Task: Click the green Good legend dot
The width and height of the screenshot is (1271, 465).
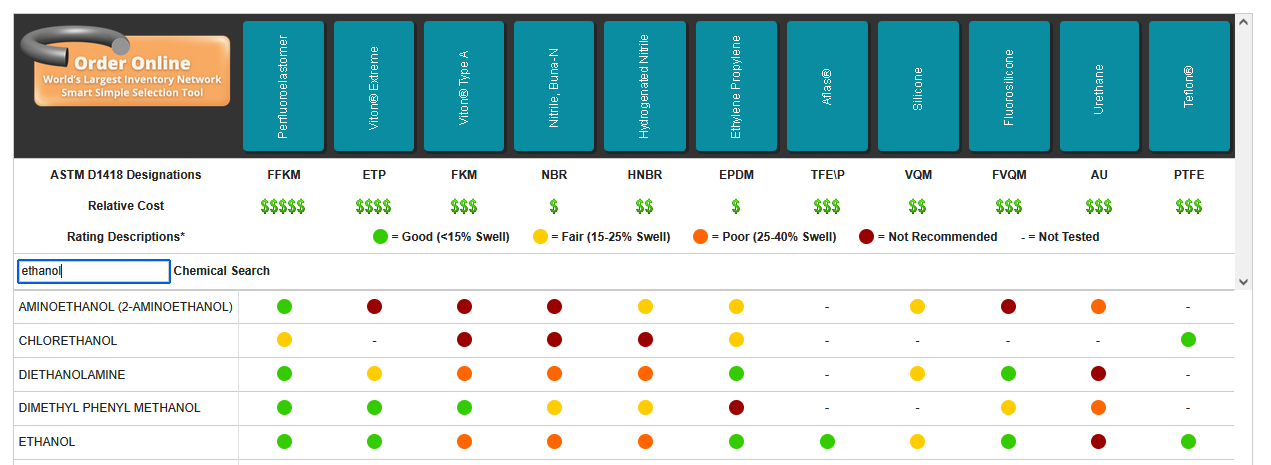Action: click(x=380, y=237)
